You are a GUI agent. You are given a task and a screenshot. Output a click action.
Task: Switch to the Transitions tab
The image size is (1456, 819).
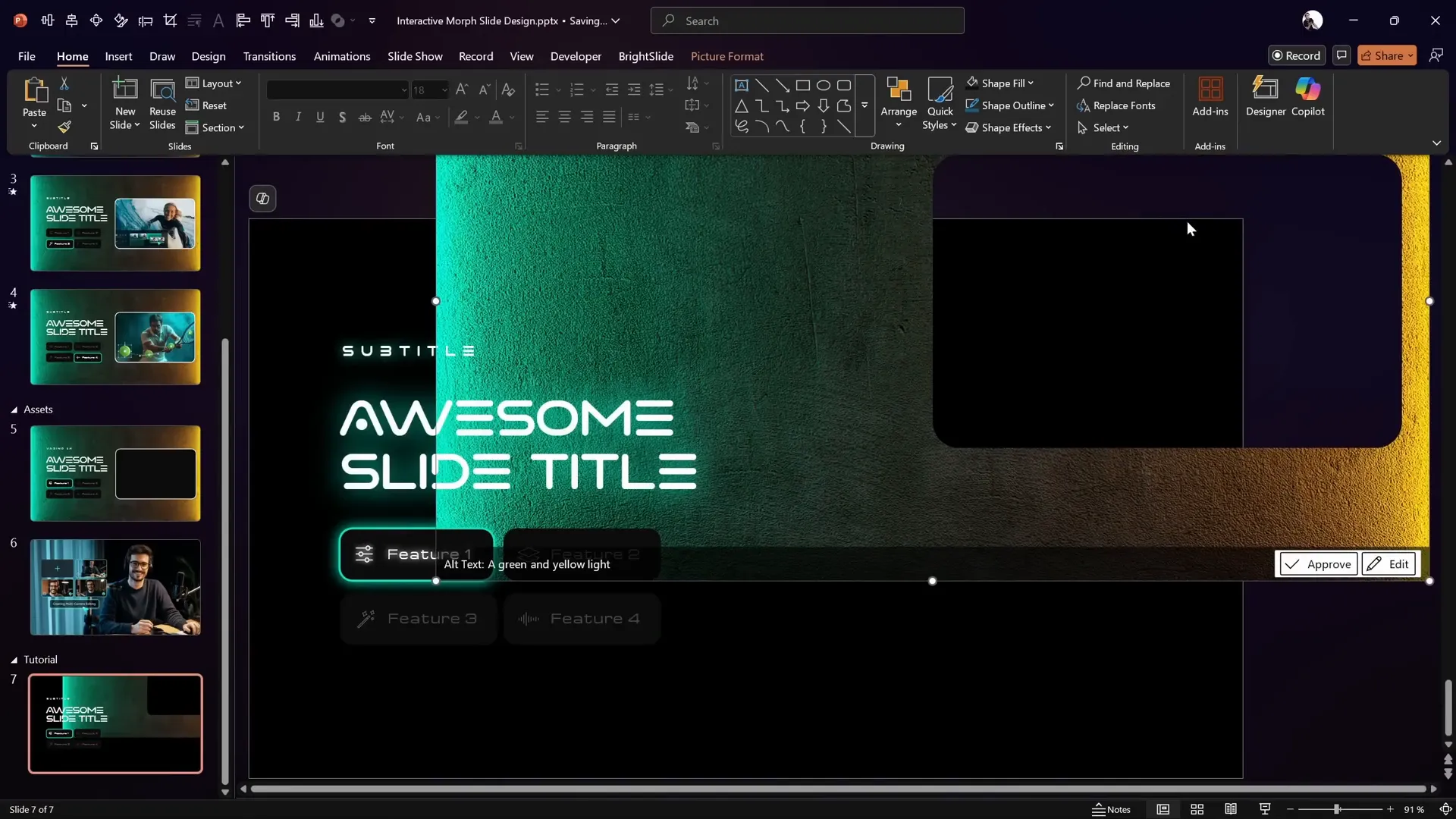click(x=269, y=56)
